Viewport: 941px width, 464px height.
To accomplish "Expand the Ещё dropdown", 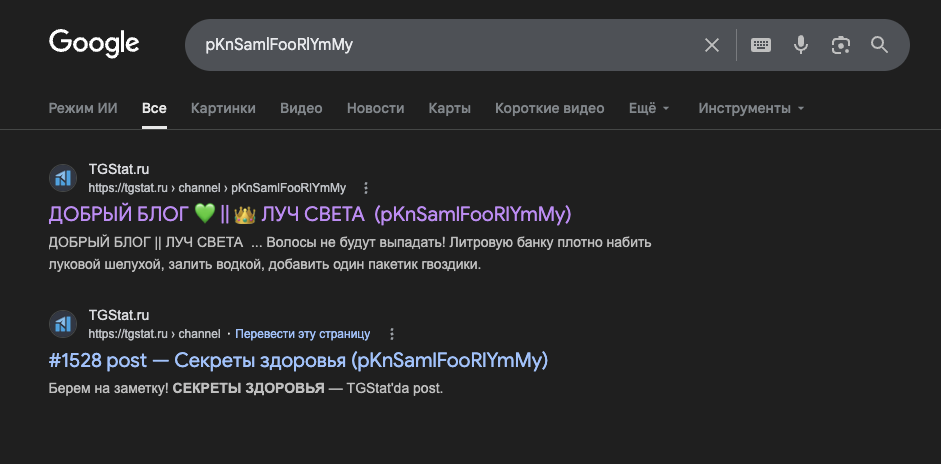I will pos(649,108).
